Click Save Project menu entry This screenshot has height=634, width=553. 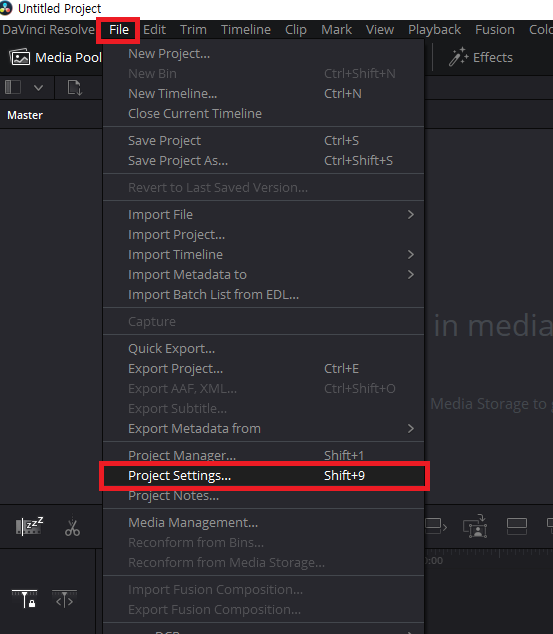(x=264, y=140)
